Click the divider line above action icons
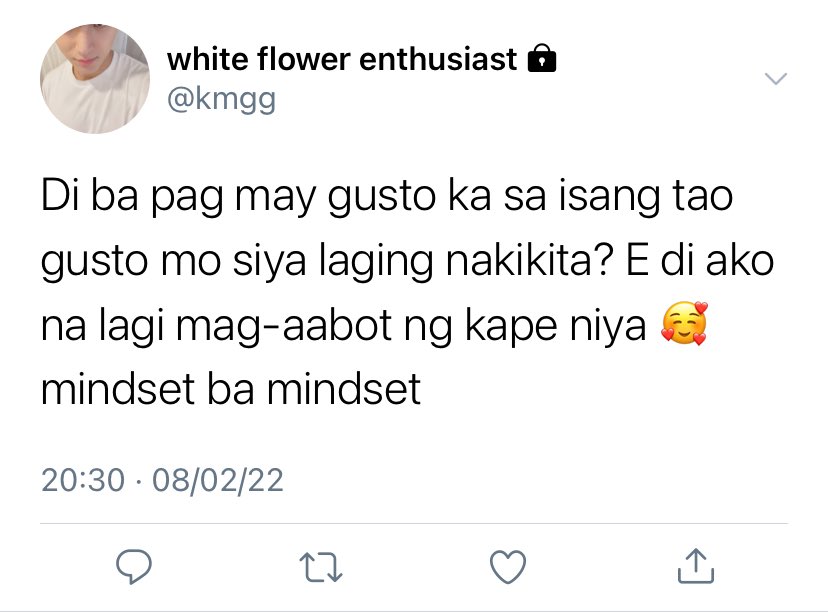This screenshot has height=612, width=828. [414, 524]
